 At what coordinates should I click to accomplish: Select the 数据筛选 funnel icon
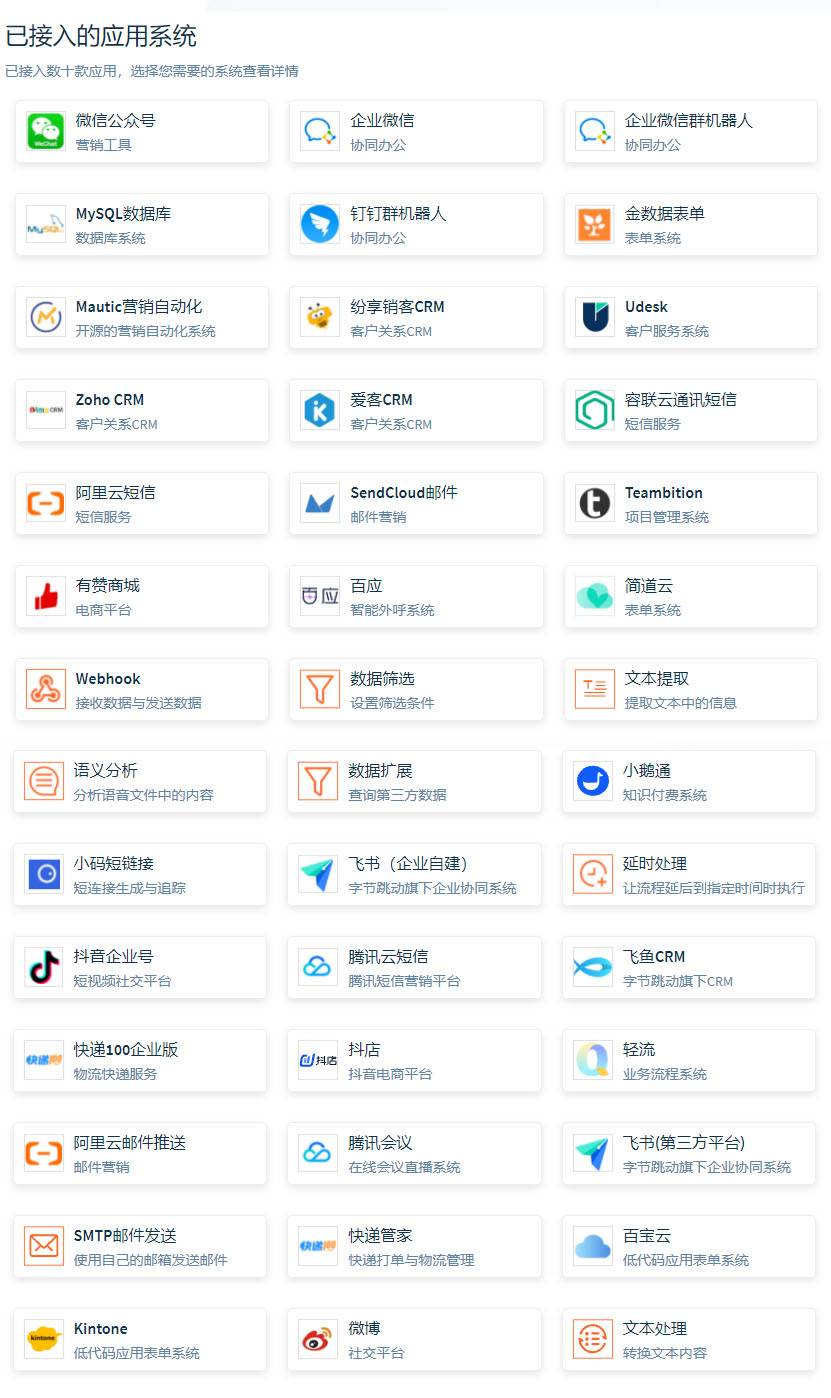[x=320, y=690]
